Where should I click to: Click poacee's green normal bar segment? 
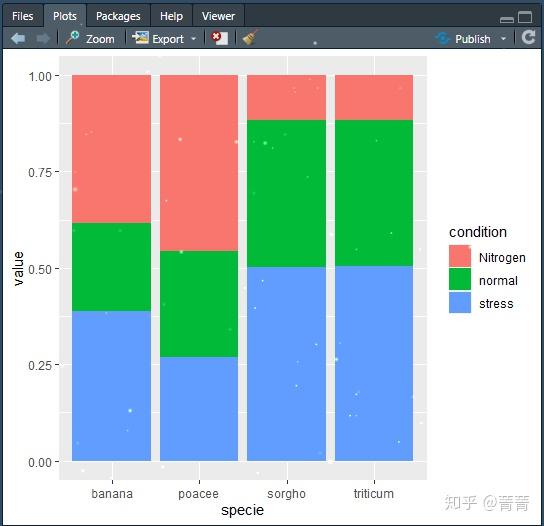pyautogui.click(x=199, y=304)
